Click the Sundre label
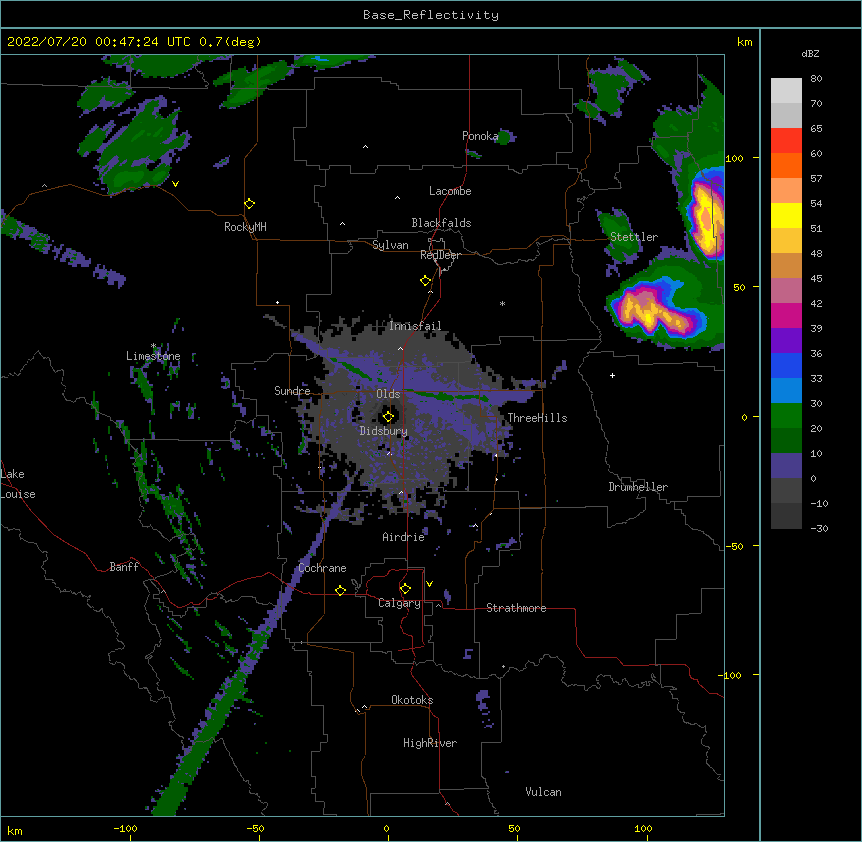The width and height of the screenshot is (862, 842). (x=292, y=391)
